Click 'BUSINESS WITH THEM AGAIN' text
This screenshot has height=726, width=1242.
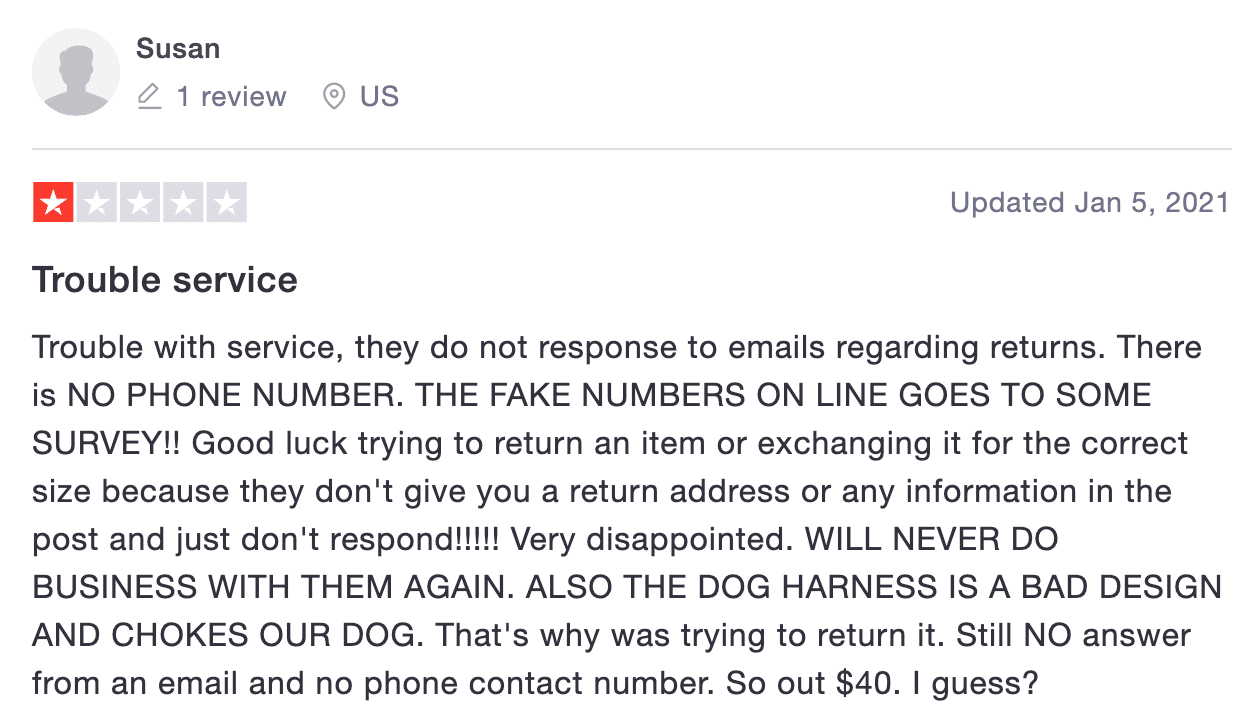point(269,588)
